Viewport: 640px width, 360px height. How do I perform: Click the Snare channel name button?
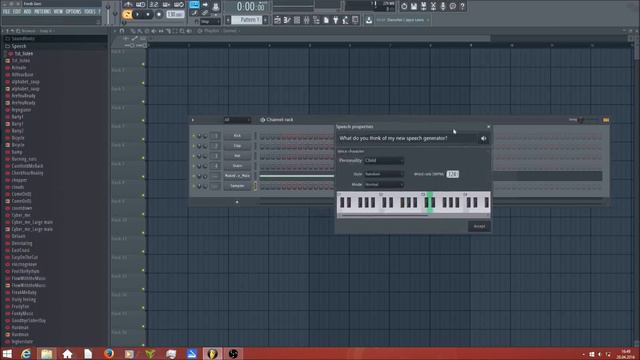237,166
